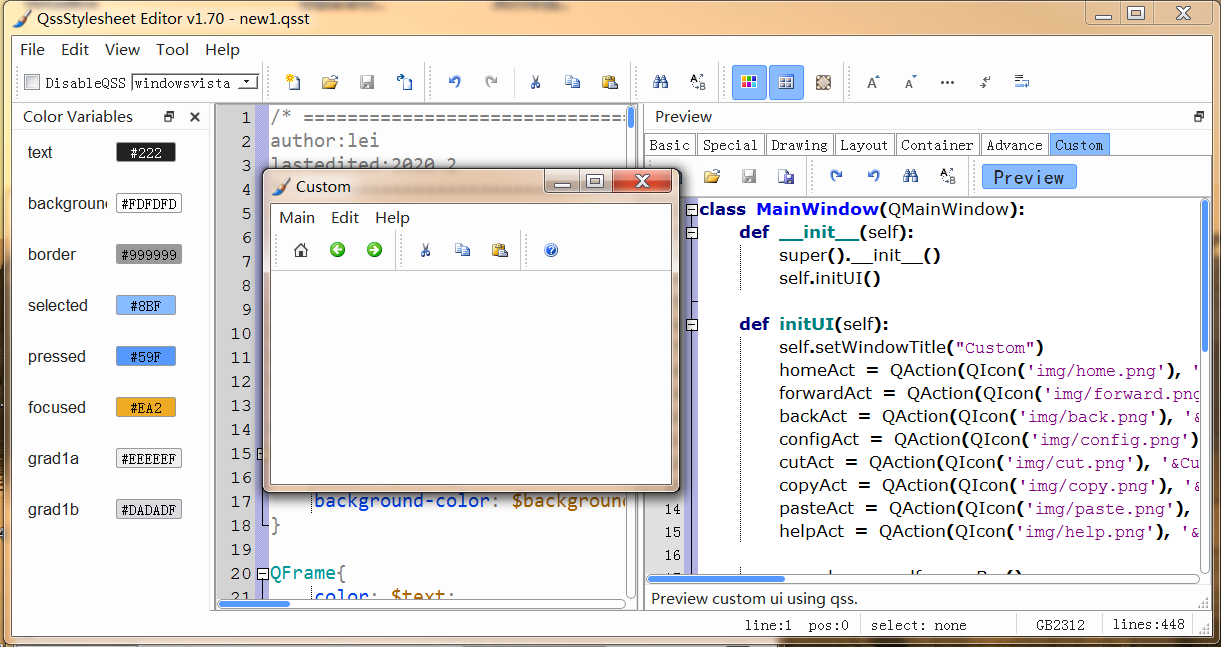Enable the DisableQSS checkbox
Image resolution: width=1221 pixels, height=647 pixels.
pos(32,83)
